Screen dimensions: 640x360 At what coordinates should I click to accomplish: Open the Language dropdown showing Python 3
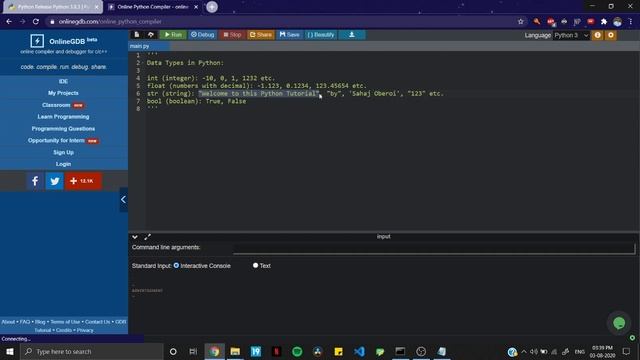pos(571,35)
